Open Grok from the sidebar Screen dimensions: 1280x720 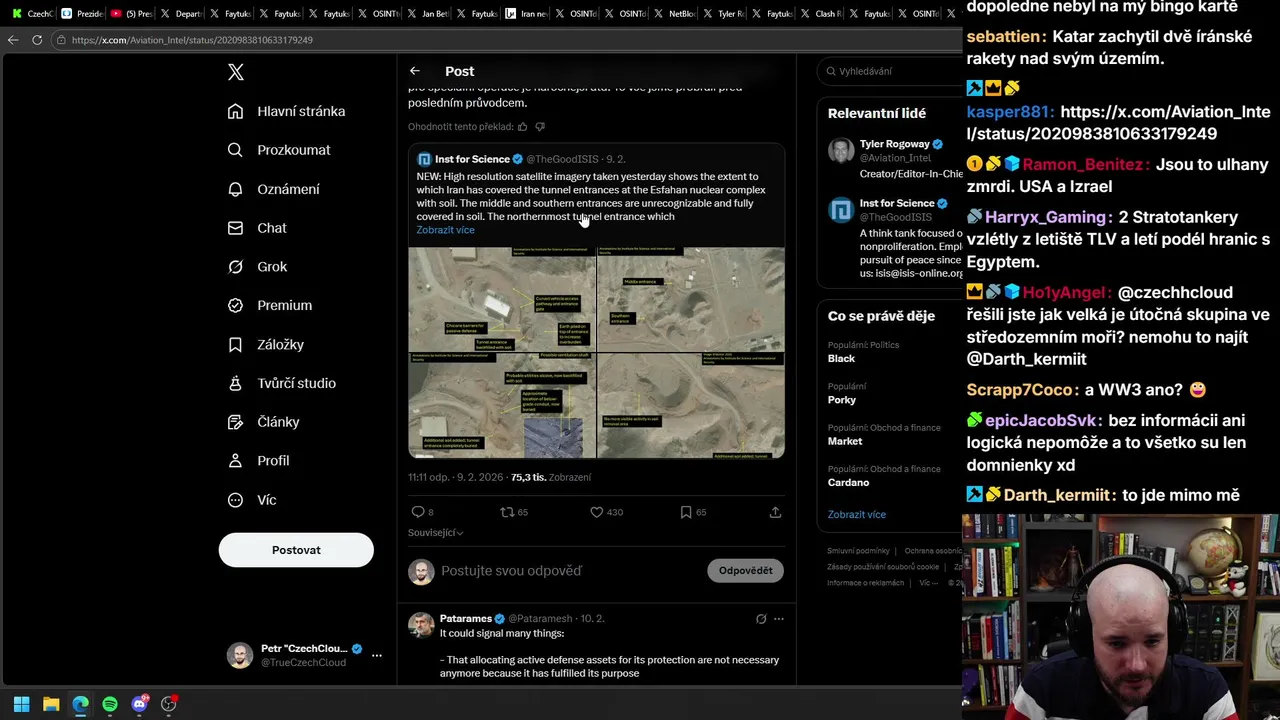[257, 267]
